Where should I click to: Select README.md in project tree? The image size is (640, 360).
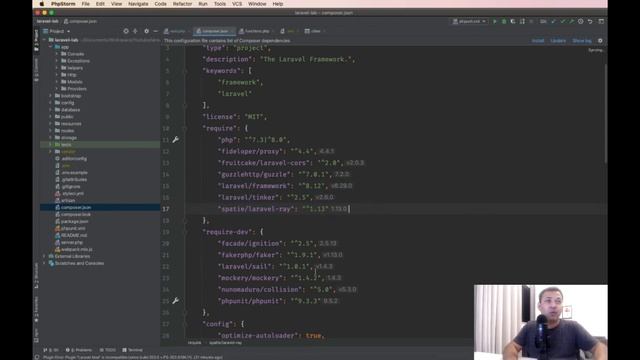tap(73, 235)
